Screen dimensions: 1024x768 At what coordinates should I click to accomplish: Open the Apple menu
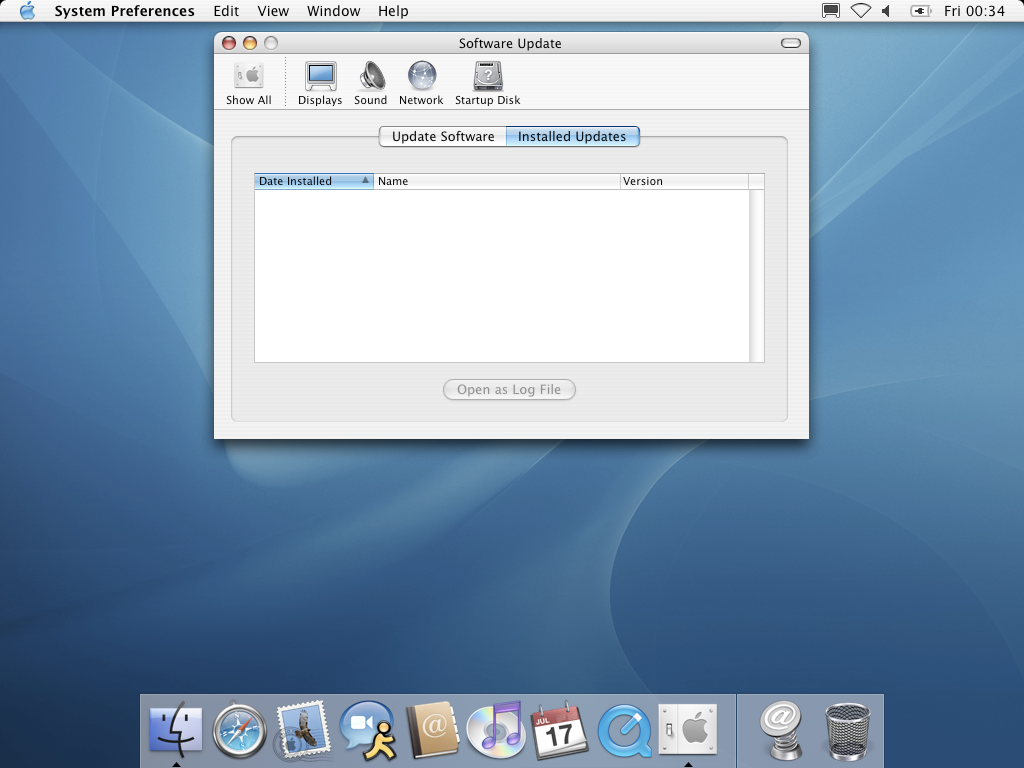click(x=27, y=11)
